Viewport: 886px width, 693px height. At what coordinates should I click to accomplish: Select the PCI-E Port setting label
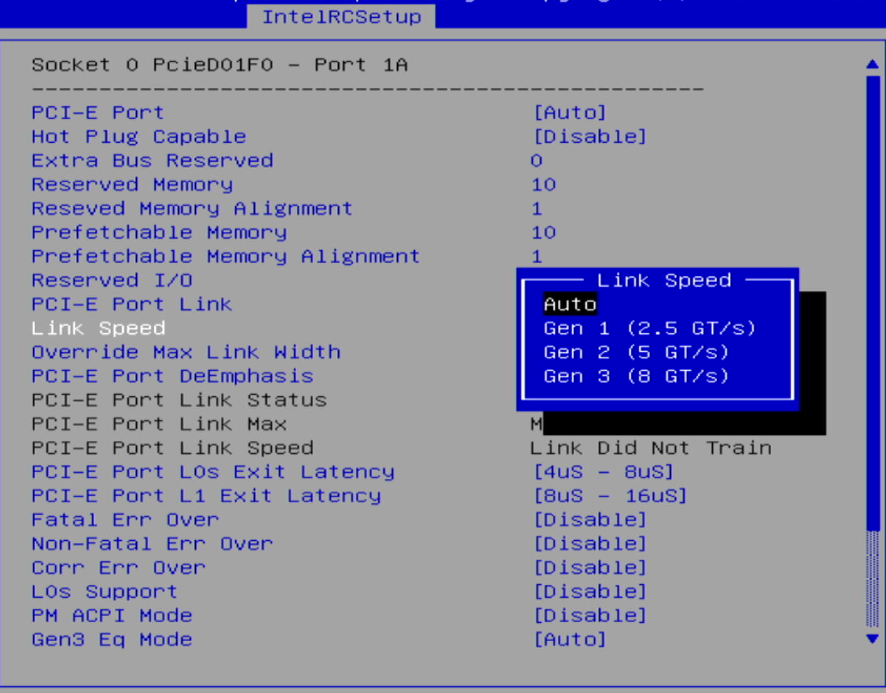click(98, 112)
